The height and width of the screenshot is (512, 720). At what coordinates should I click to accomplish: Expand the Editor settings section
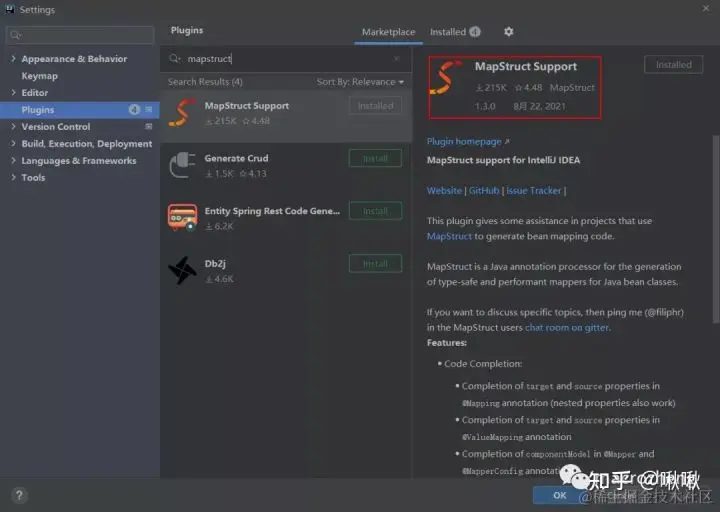click(x=13, y=92)
